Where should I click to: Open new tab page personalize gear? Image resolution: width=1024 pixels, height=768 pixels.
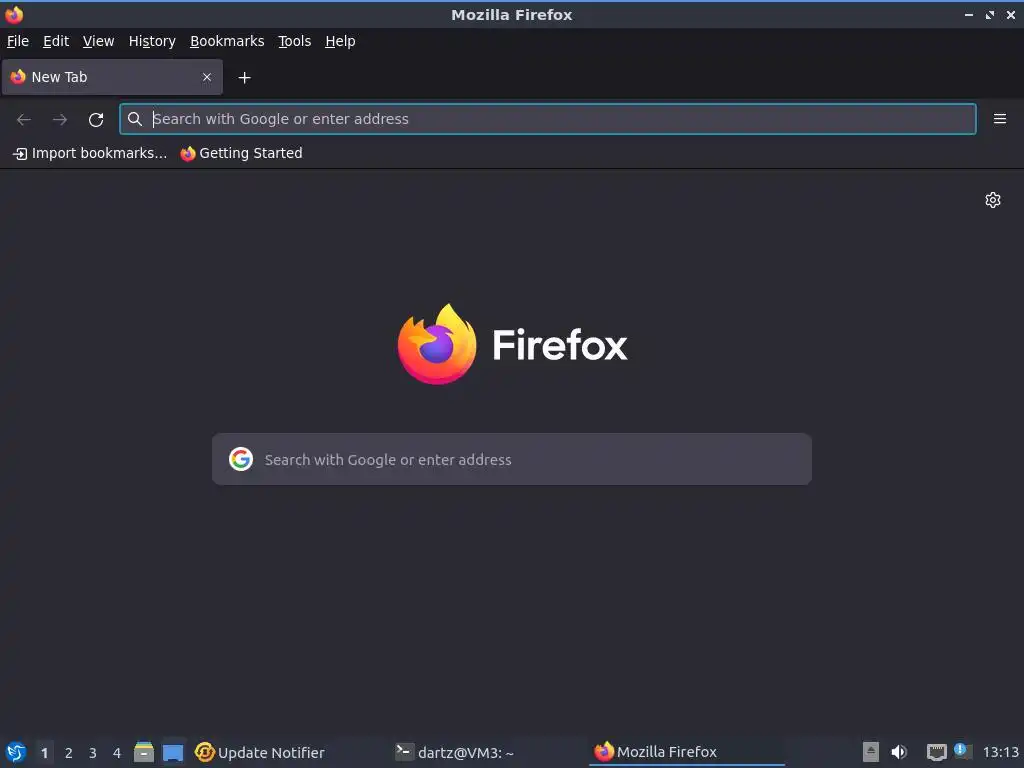tap(993, 200)
